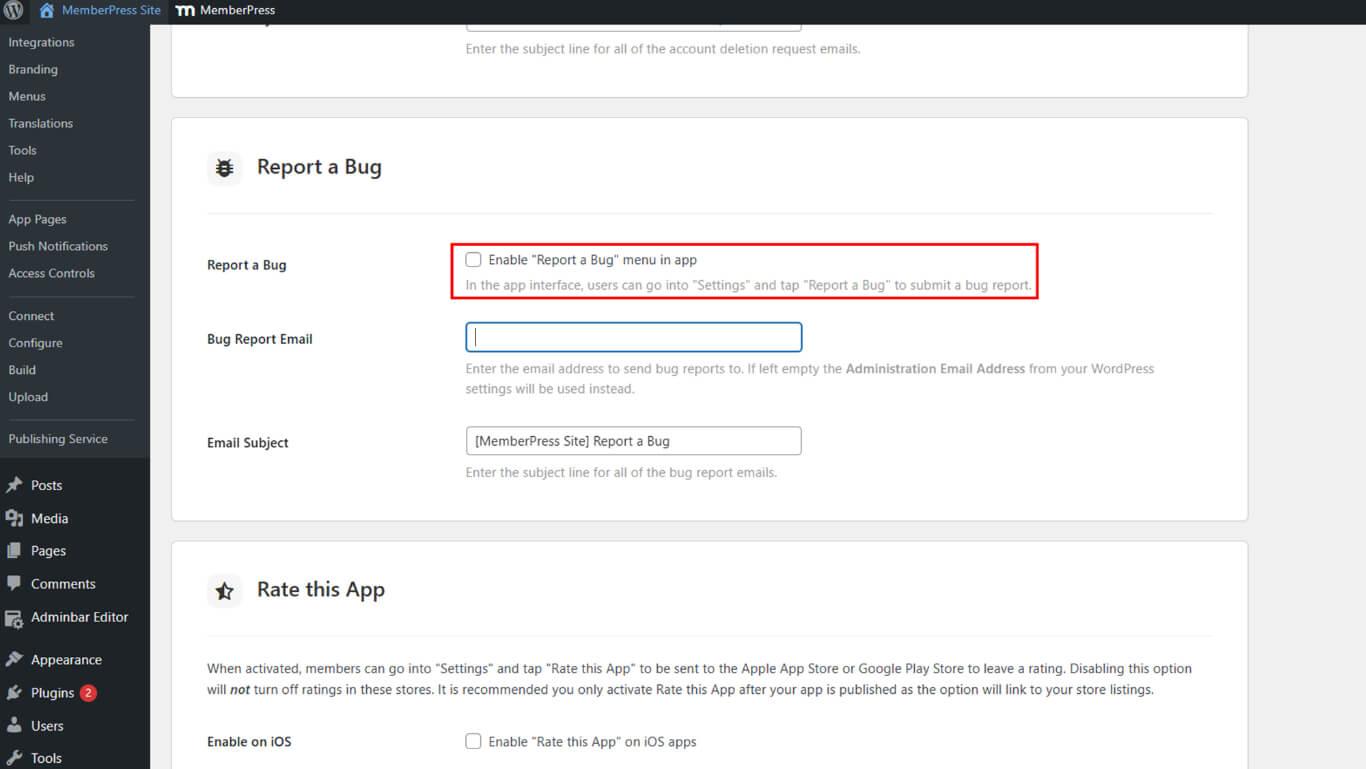Viewport: 1366px width, 769px height.
Task: Go to the Integrations submenu
Action: coord(41,42)
